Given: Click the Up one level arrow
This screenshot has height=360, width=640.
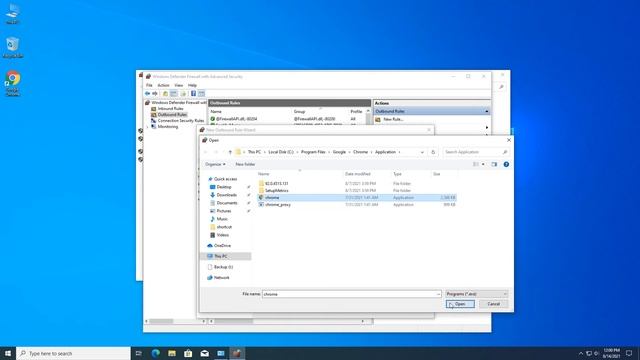Looking at the screenshot, I should click(230, 152).
